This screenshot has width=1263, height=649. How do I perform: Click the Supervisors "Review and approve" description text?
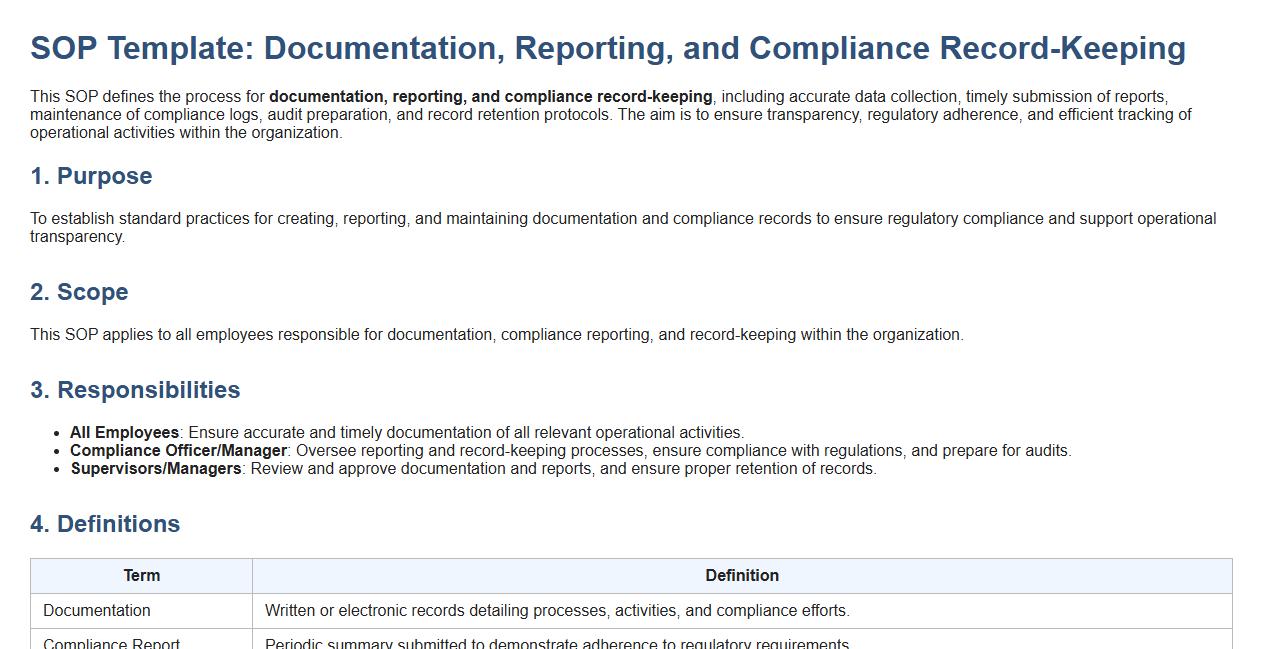(x=563, y=469)
